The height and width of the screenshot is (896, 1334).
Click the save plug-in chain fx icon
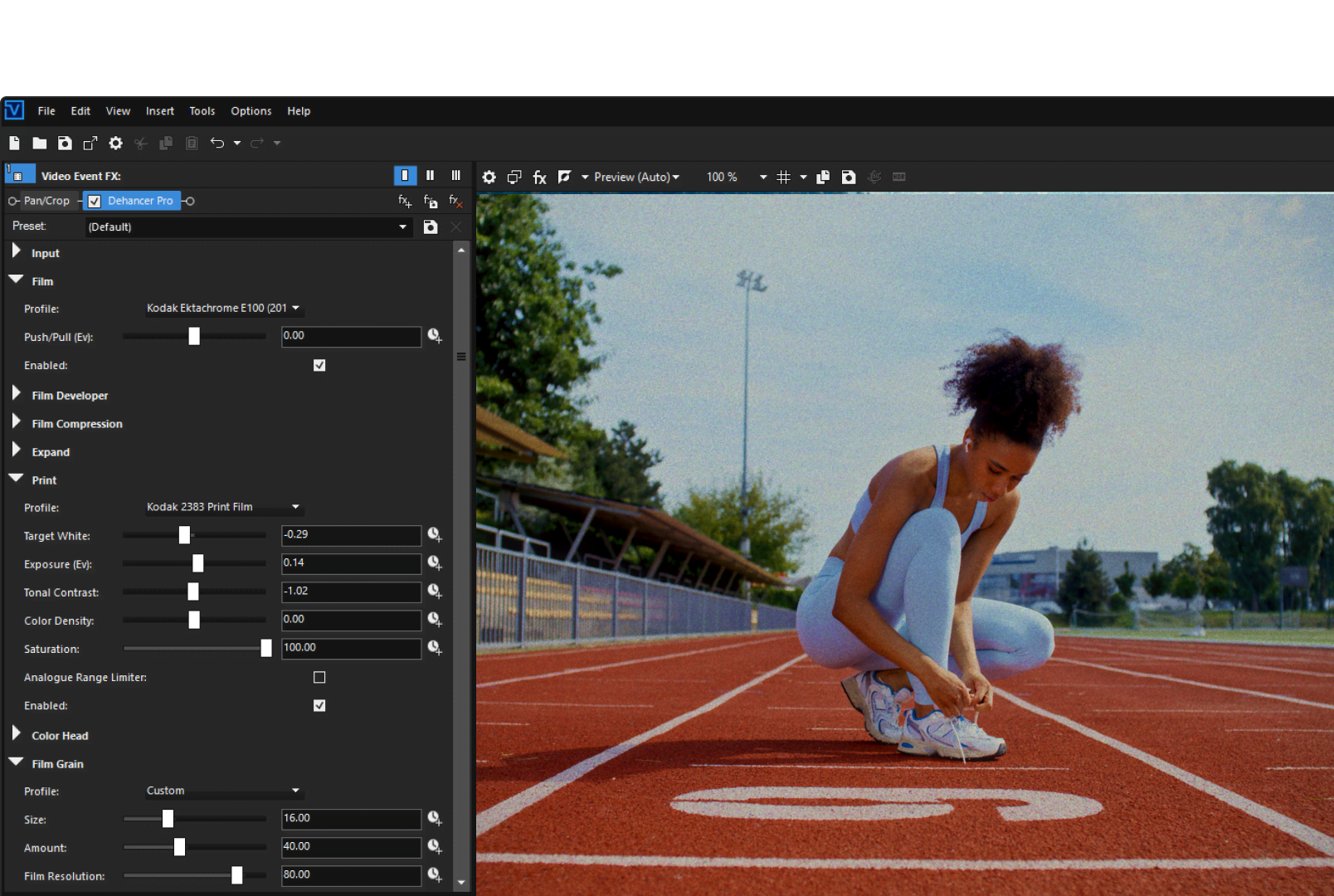[431, 201]
